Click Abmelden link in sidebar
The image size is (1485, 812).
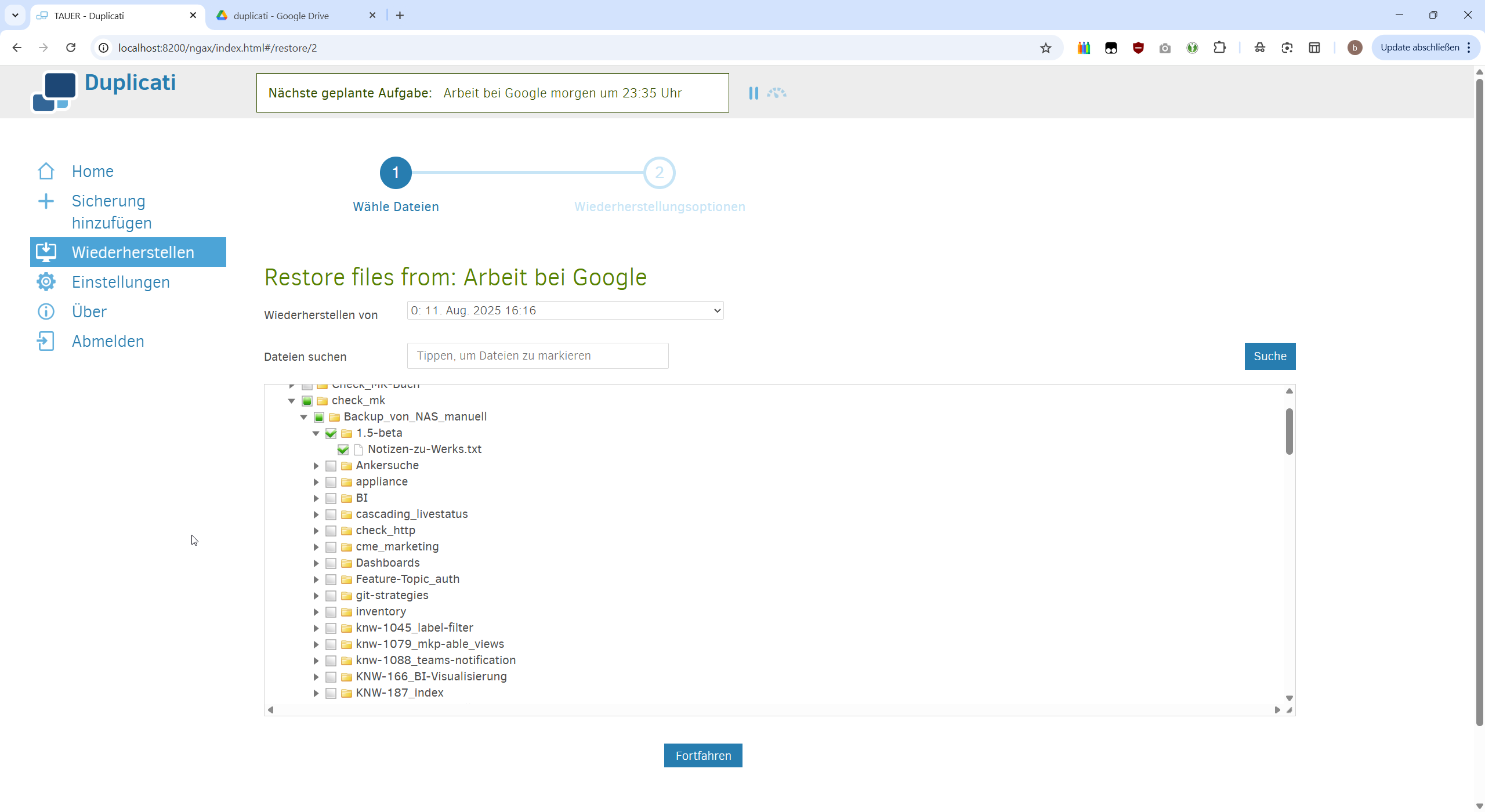(x=108, y=341)
